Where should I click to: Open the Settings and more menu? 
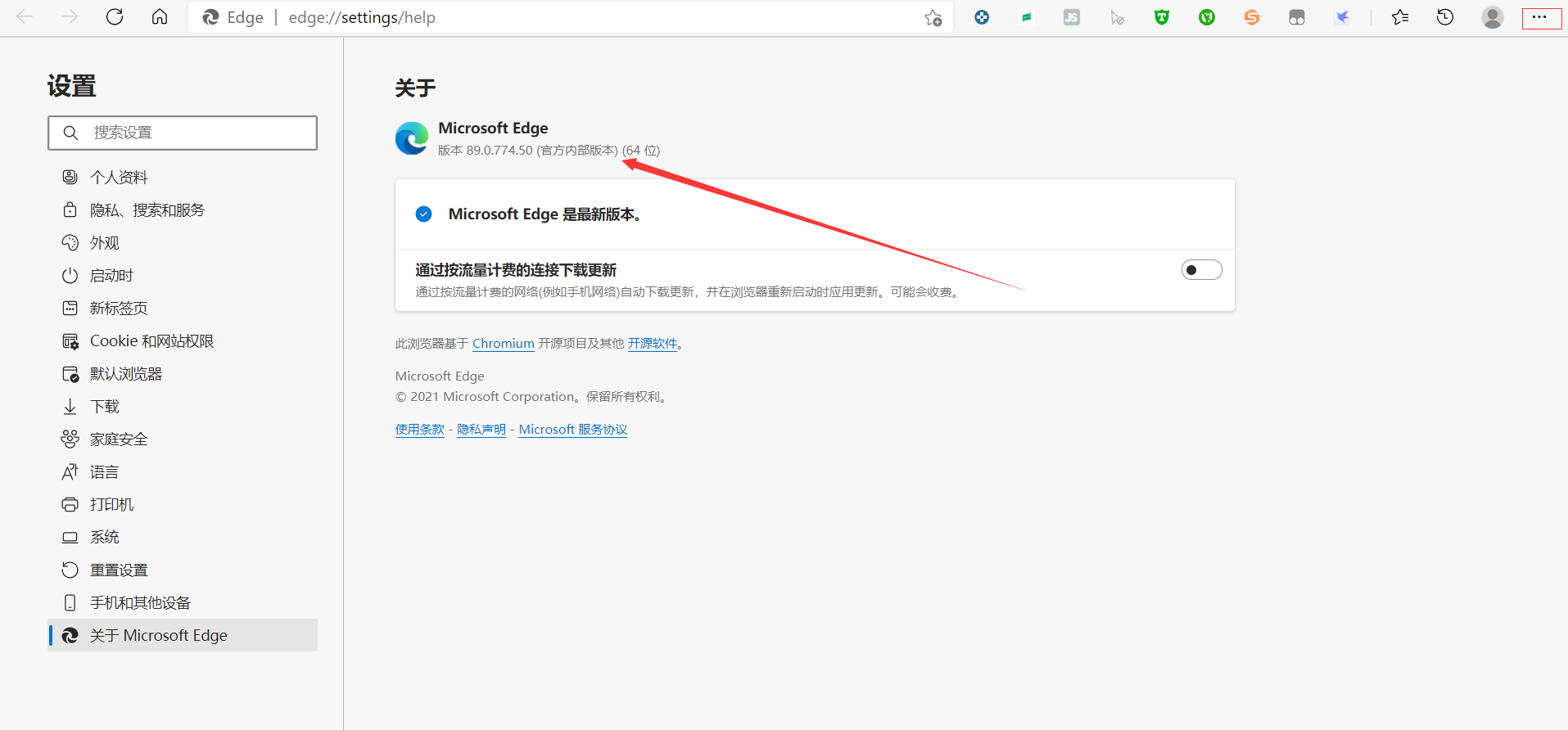[x=1542, y=17]
